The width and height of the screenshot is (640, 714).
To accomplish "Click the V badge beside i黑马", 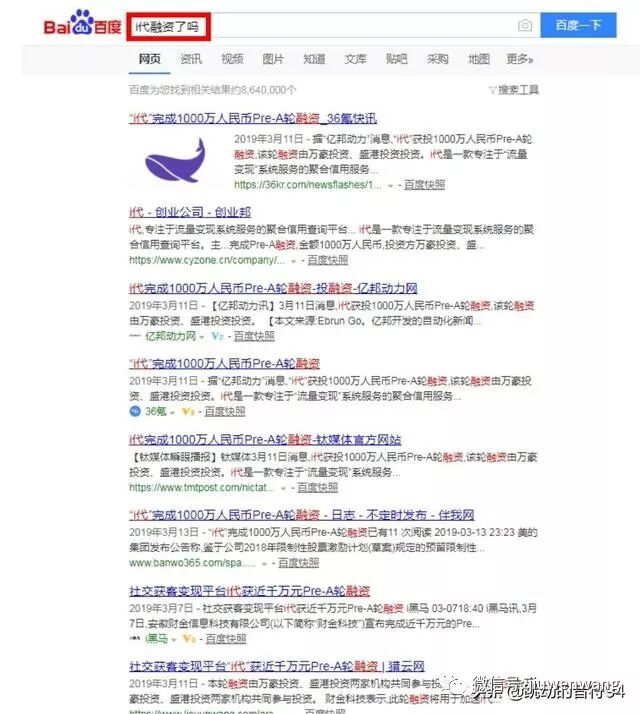I will pos(189,638).
